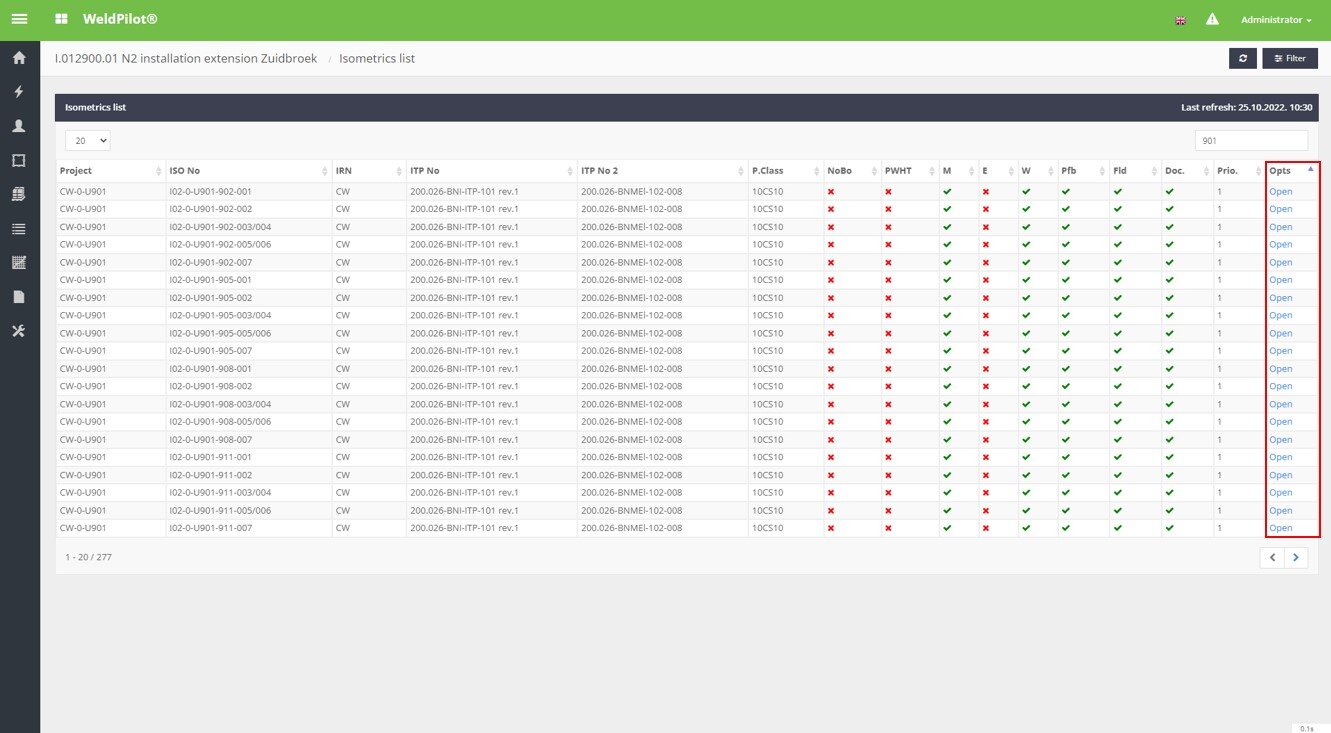Open the rows-per-page dropdown showing 20

88,141
